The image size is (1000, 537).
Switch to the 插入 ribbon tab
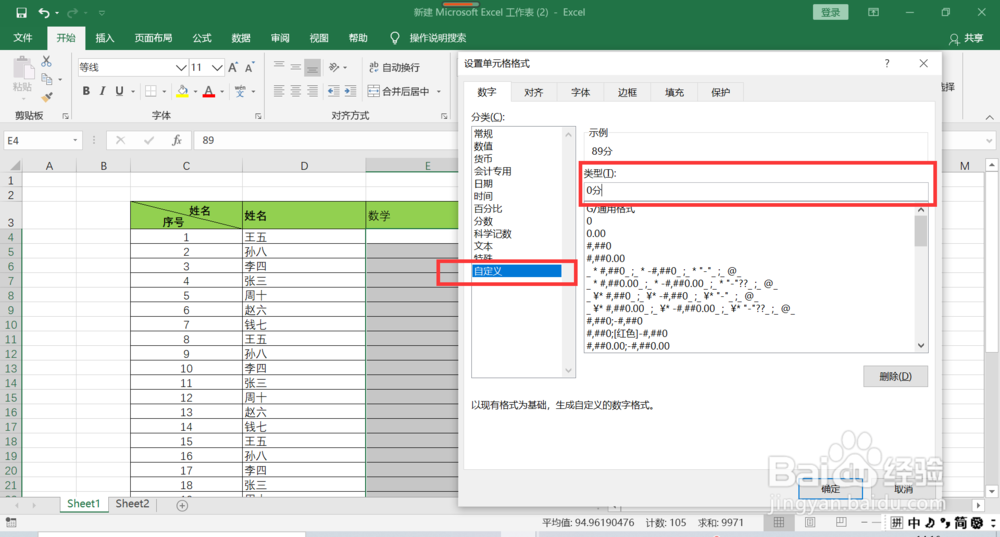(105, 38)
